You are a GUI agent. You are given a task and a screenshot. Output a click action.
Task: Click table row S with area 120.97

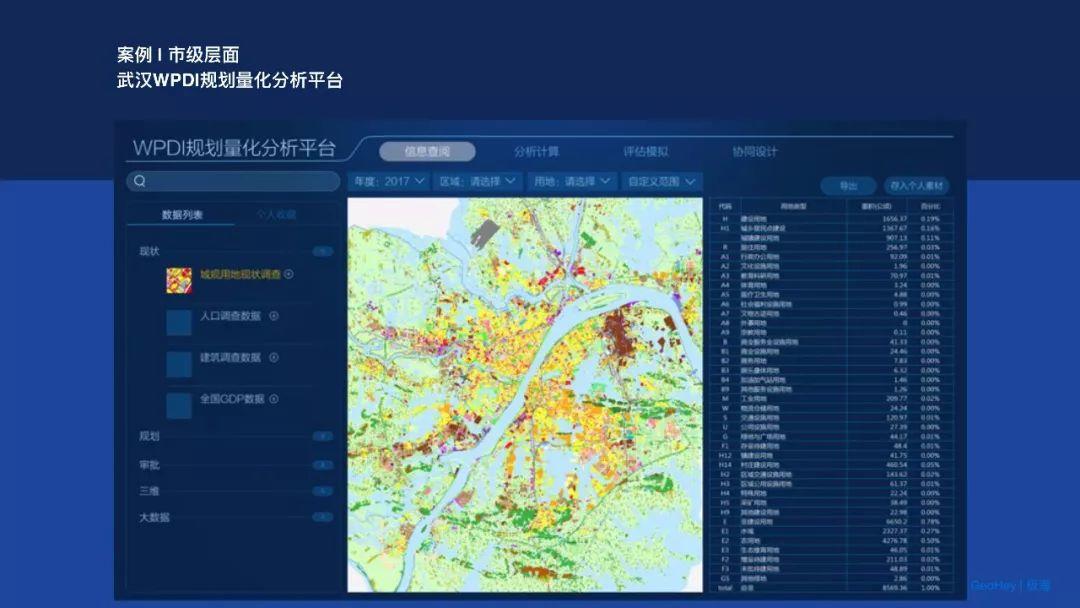pyautogui.click(x=832, y=417)
